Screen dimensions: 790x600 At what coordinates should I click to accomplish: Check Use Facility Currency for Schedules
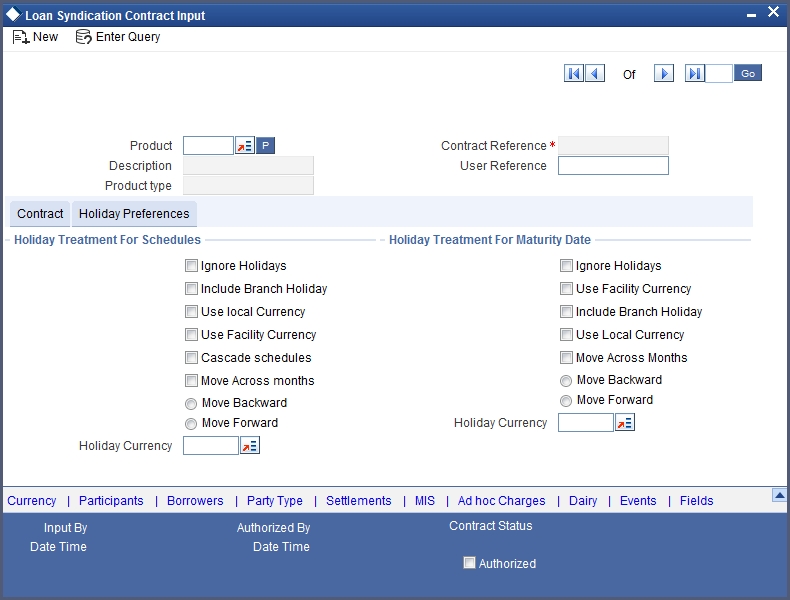point(191,335)
